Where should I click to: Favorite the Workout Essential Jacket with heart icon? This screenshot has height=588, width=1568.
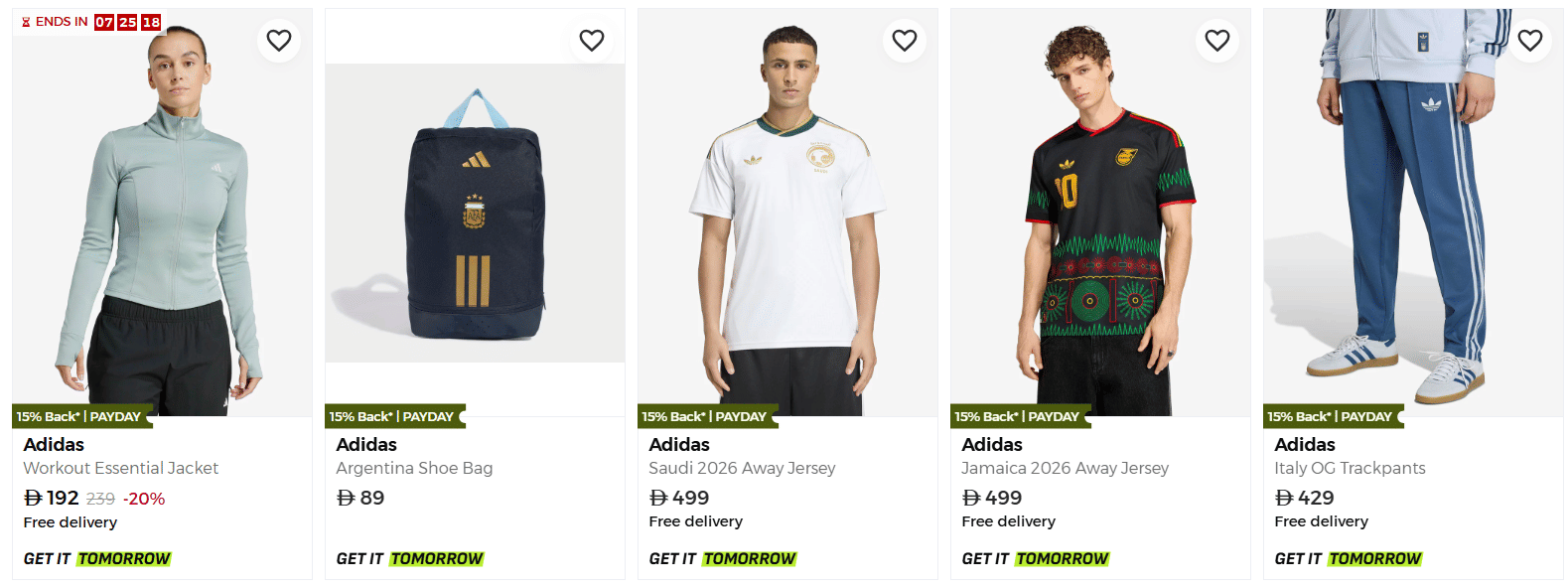pos(279,41)
